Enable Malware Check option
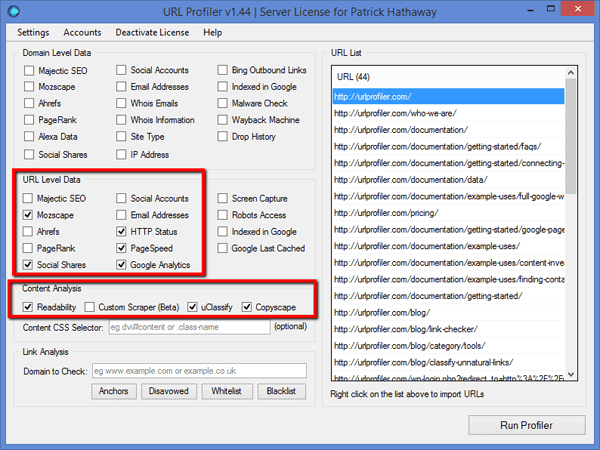 tap(222, 103)
